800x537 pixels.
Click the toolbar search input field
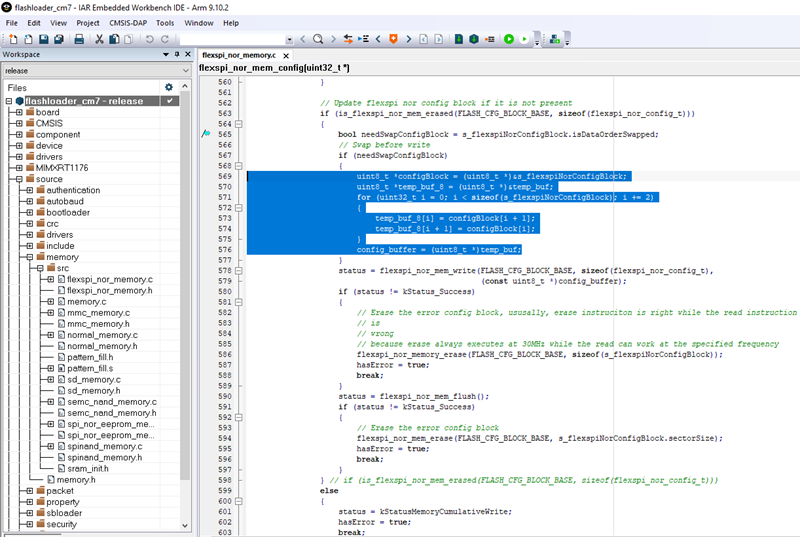point(233,39)
